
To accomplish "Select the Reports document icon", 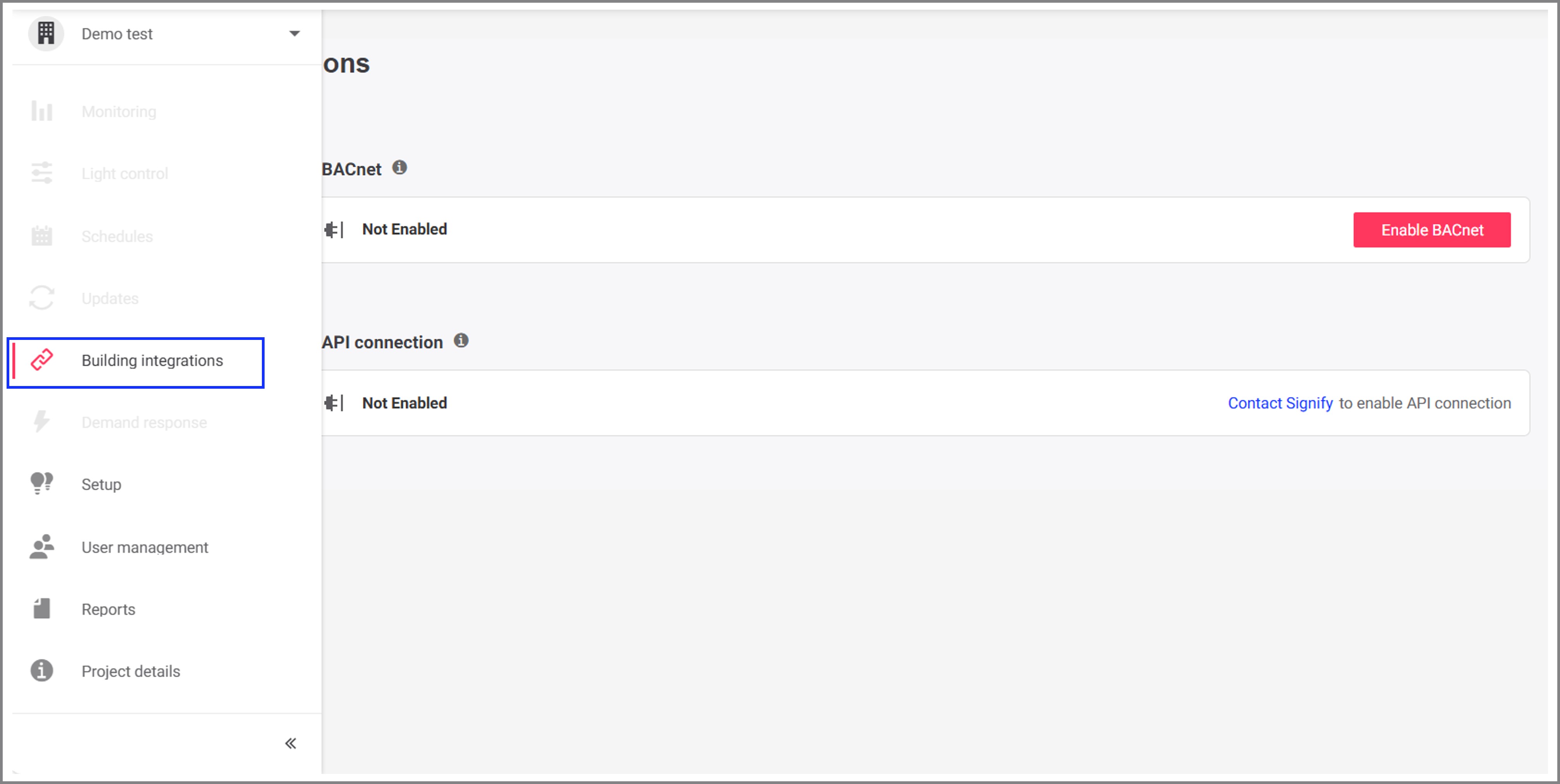I will click(41, 609).
